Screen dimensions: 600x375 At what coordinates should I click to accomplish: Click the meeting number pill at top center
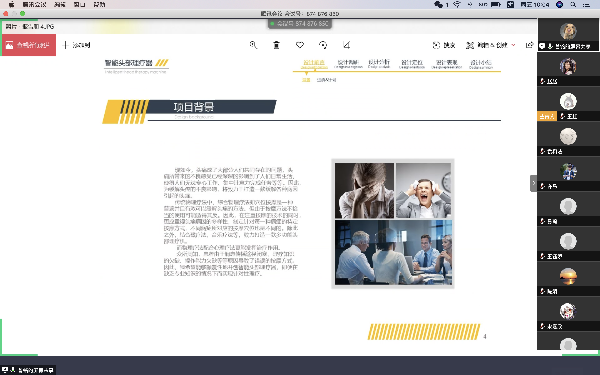point(300,24)
